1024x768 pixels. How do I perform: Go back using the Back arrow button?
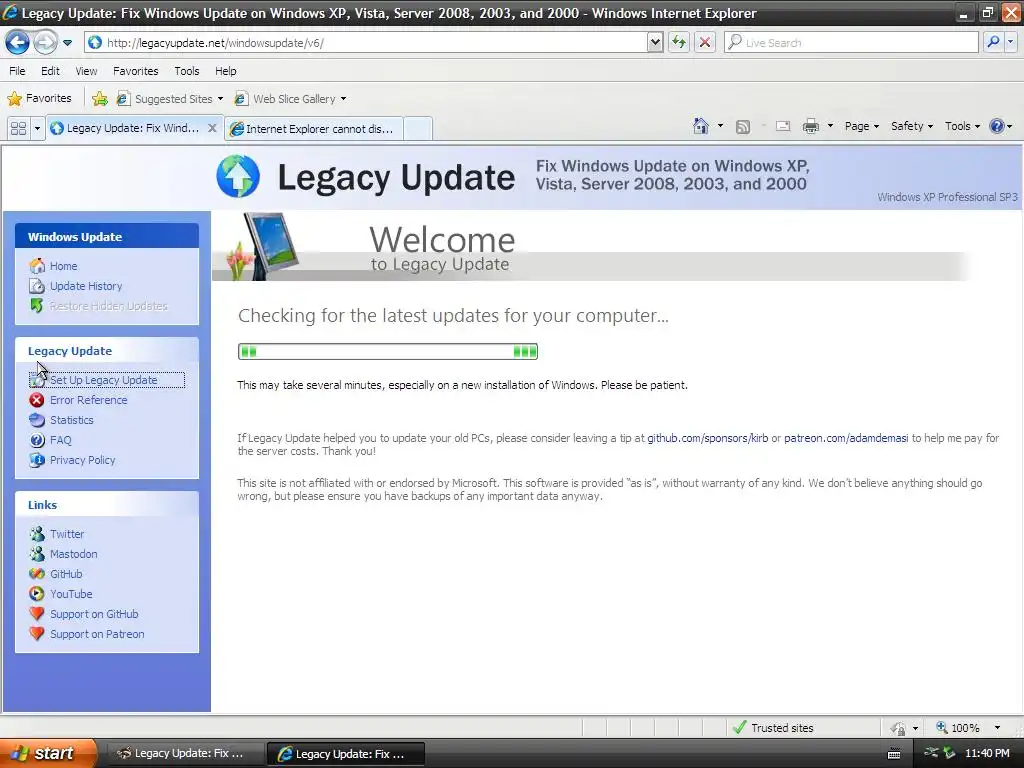[17, 42]
